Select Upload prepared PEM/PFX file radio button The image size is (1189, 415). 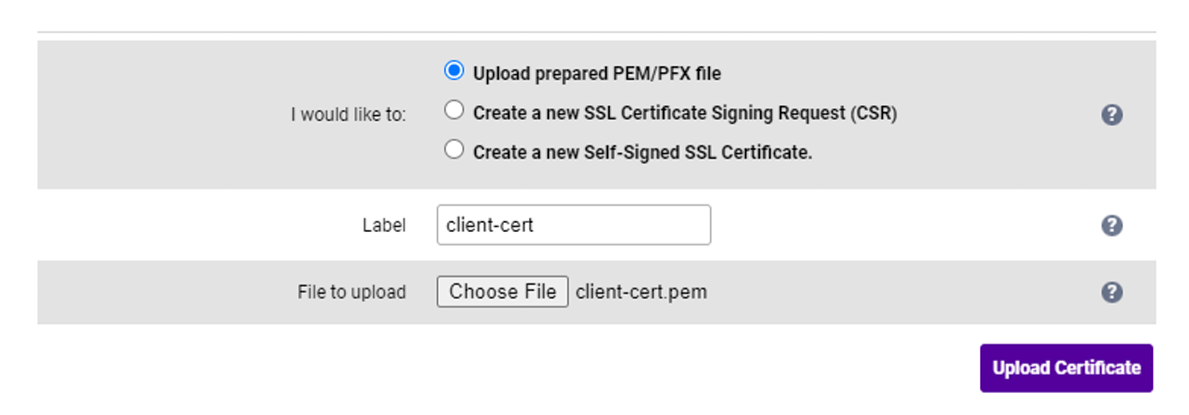[x=454, y=71]
